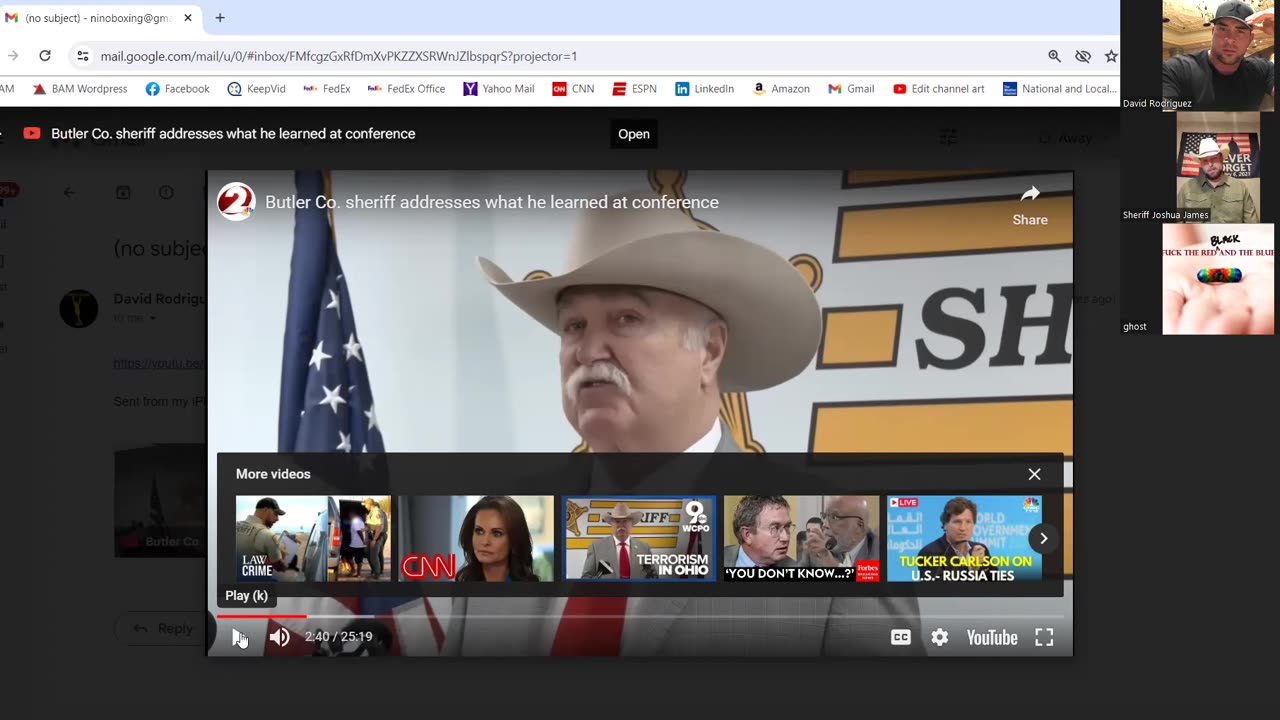Screen dimensions: 1280x720
Task: Open the Gmail bookmark
Action: pyautogui.click(x=852, y=89)
